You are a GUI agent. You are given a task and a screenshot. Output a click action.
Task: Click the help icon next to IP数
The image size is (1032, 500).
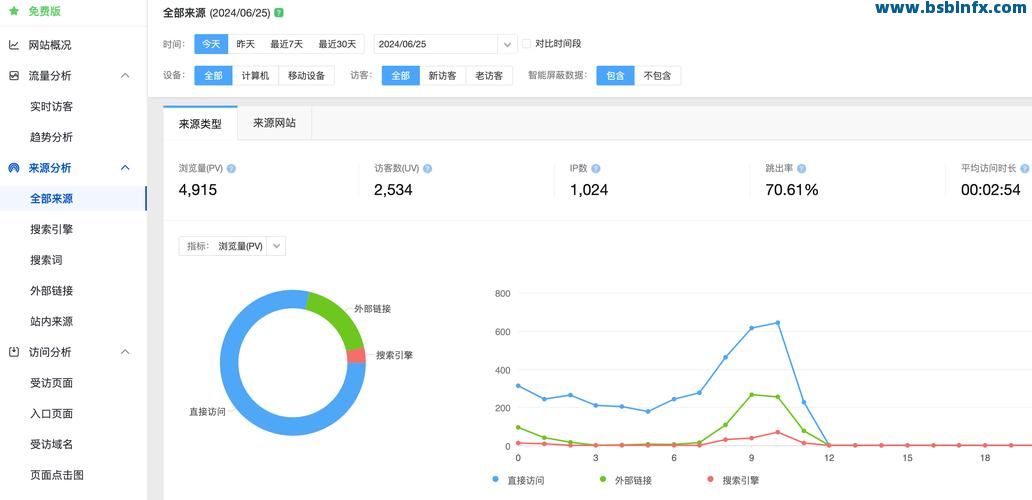(x=597, y=169)
